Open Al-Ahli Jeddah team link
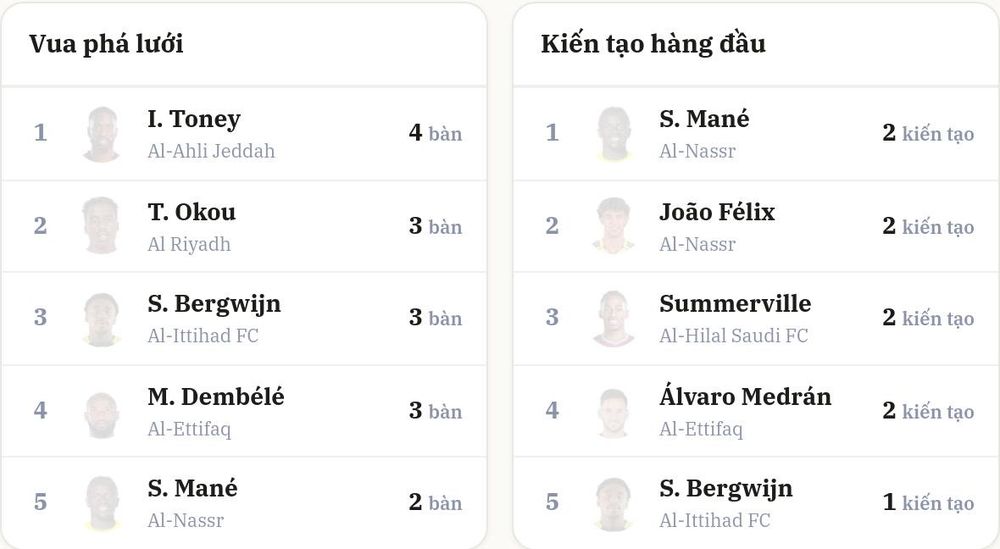Image resolution: width=1000 pixels, height=549 pixels. 211,151
